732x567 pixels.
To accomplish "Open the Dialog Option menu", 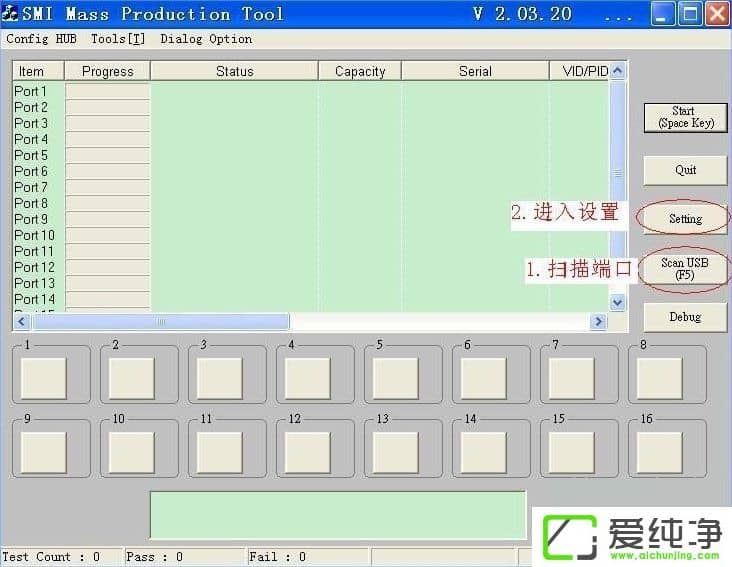I will tap(206, 39).
